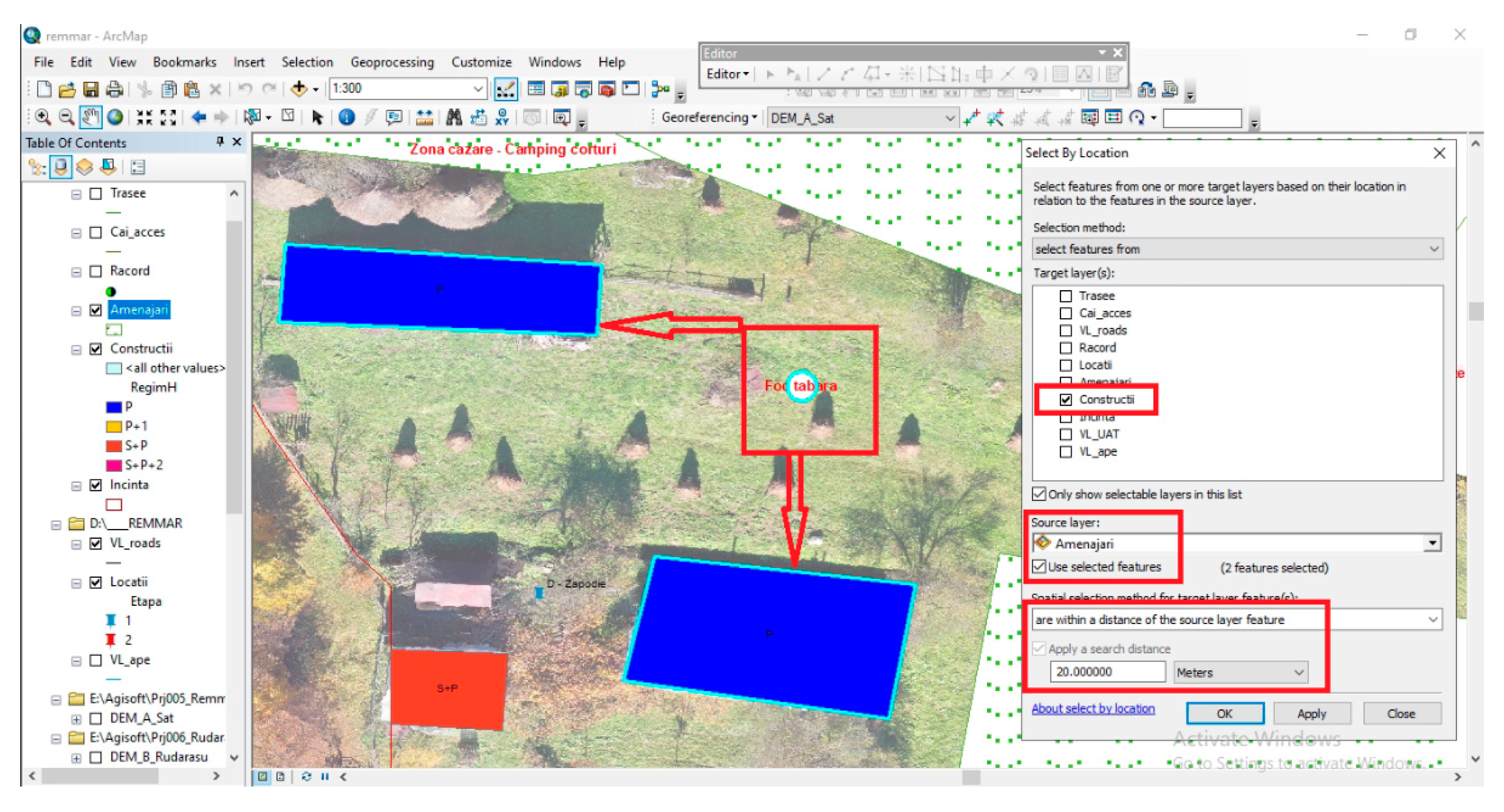Open the Go To XY tool
Image resolution: width=1504 pixels, height=812 pixels.
pos(502,118)
